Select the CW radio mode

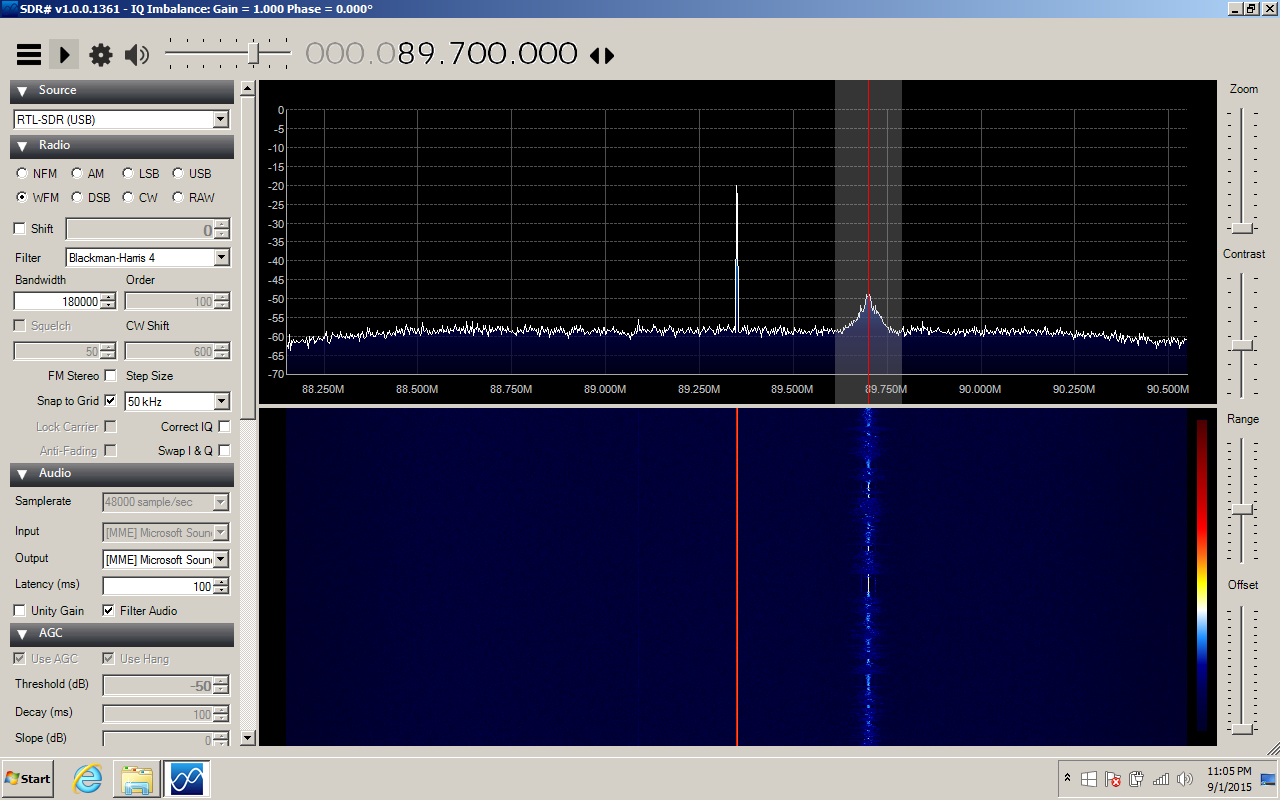(128, 198)
